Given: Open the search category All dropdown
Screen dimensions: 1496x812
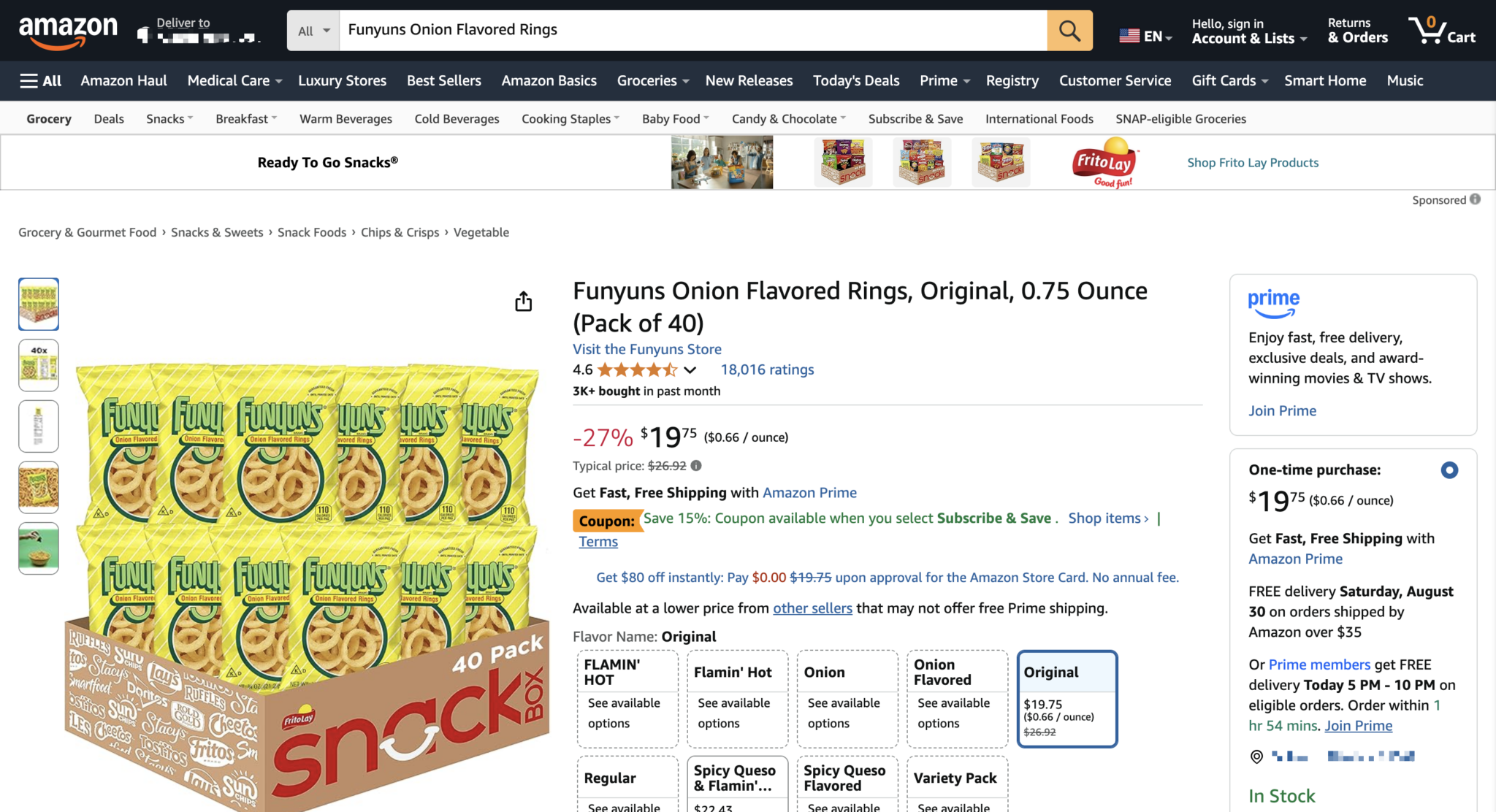Looking at the screenshot, I should 313,31.
